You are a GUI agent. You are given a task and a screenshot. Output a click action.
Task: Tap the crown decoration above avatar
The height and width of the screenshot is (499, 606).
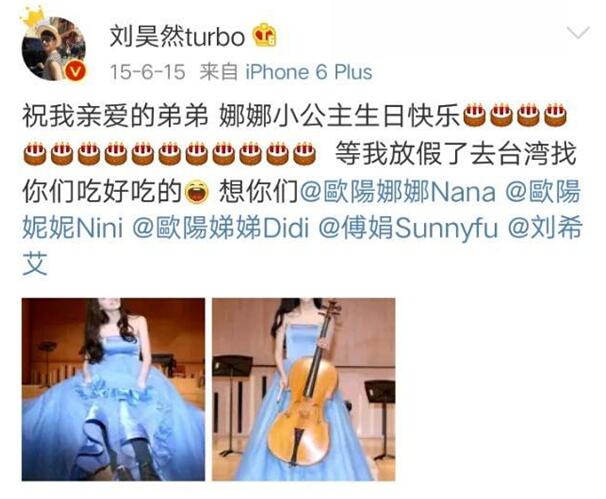coord(32,18)
